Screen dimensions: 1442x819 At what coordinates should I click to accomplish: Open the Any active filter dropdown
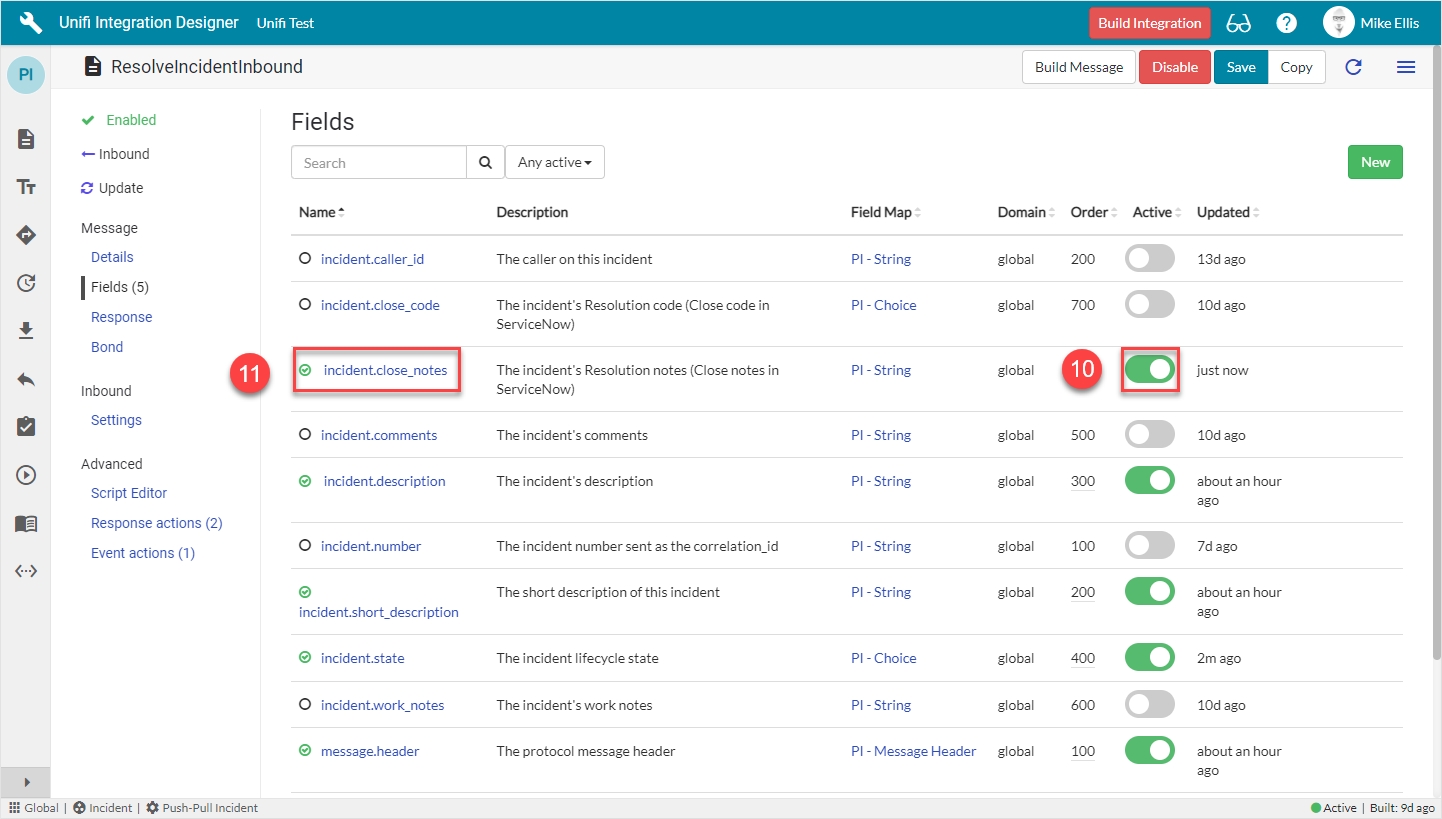[x=554, y=163]
